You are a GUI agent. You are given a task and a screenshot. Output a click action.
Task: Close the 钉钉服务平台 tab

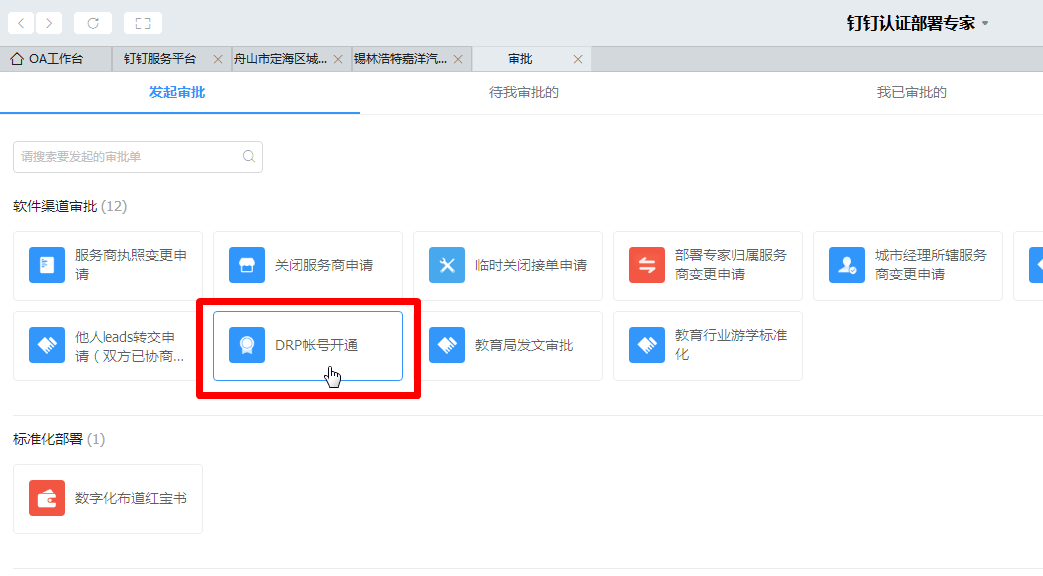click(x=218, y=59)
